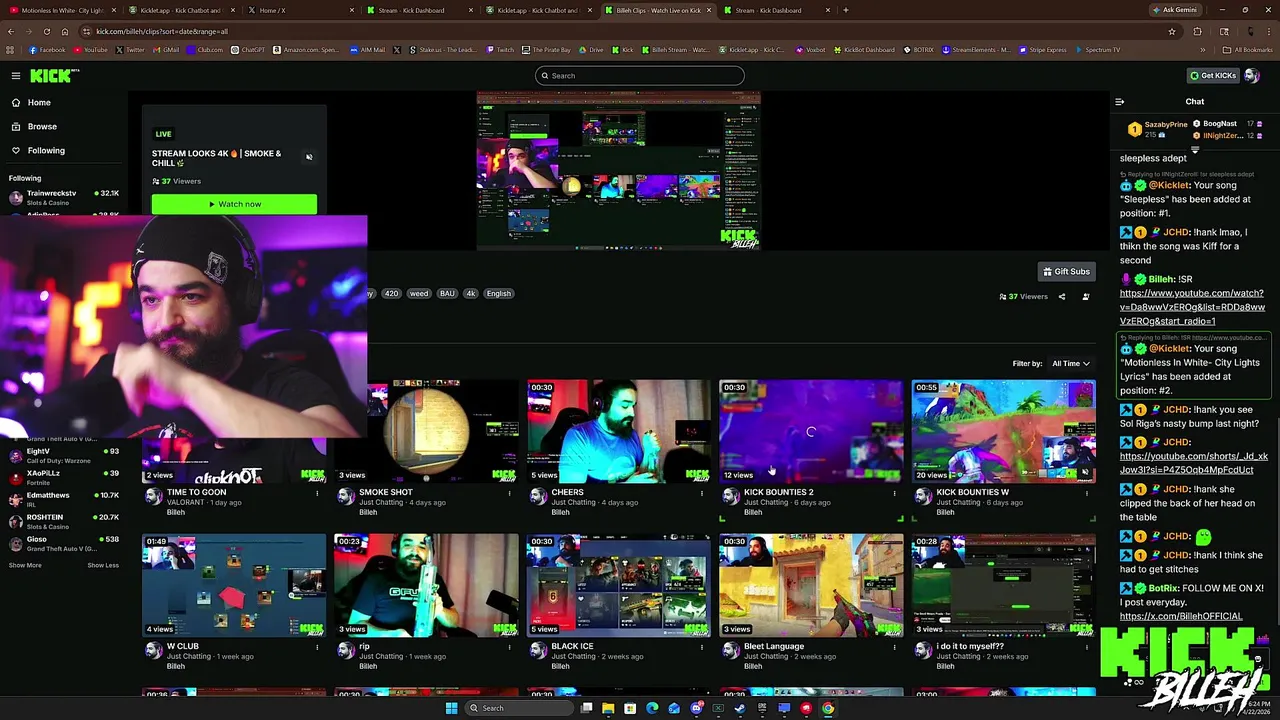
Task: Open Following in the Kick sidebar
Action: tap(46, 150)
